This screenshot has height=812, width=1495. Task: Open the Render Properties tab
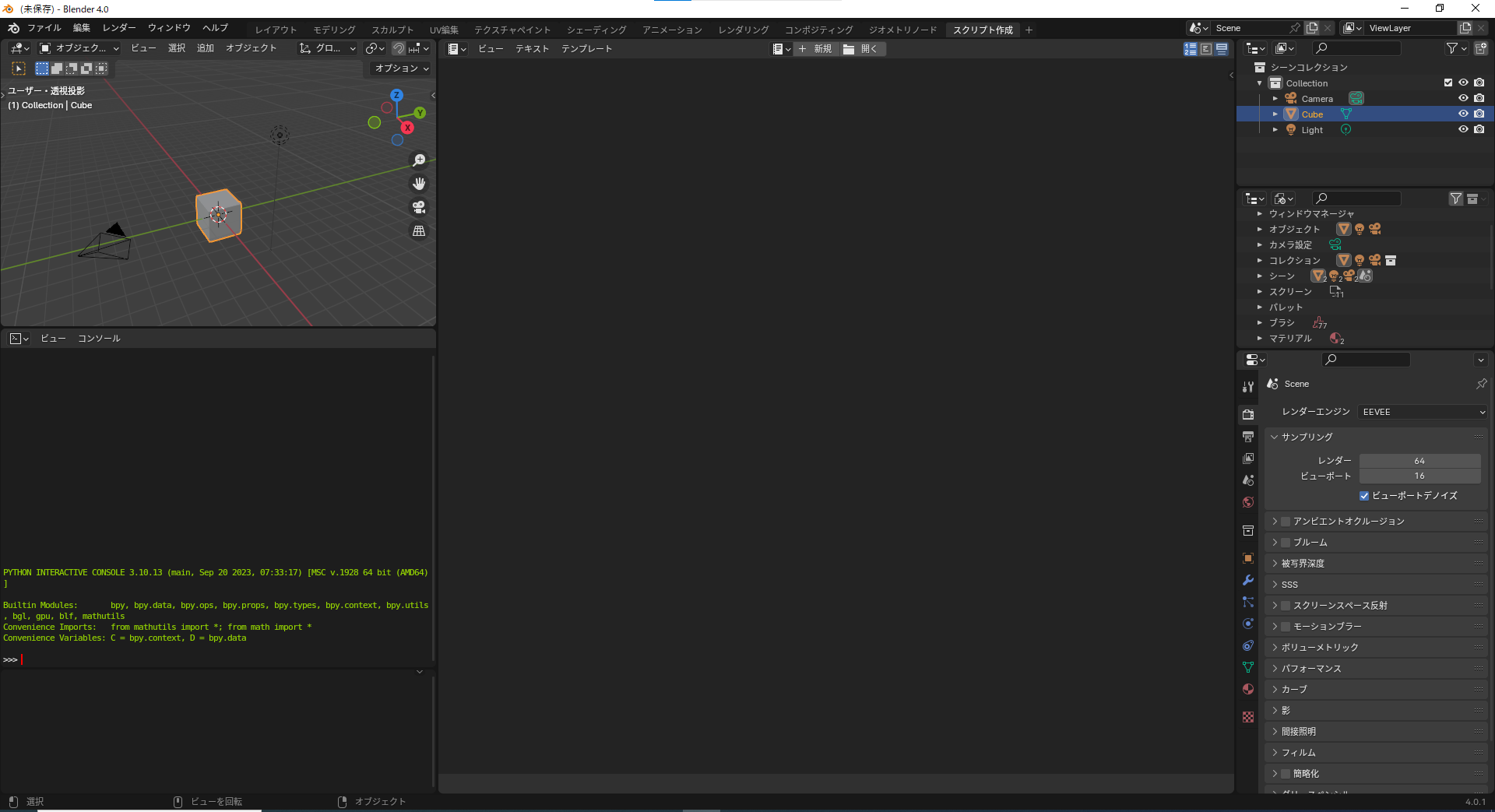[x=1247, y=414]
